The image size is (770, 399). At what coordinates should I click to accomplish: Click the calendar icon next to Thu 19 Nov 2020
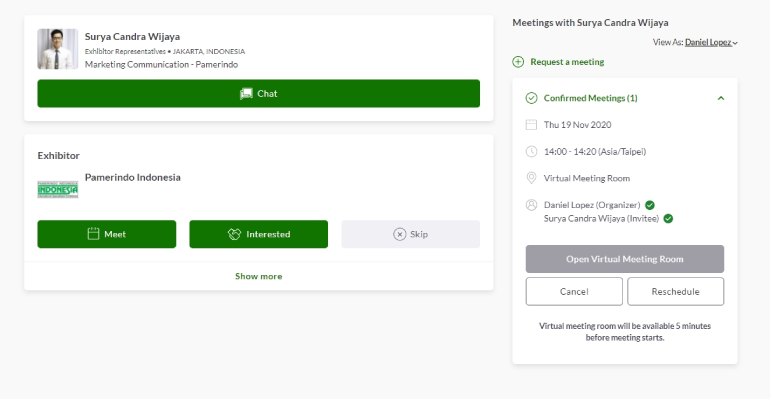pyautogui.click(x=531, y=125)
